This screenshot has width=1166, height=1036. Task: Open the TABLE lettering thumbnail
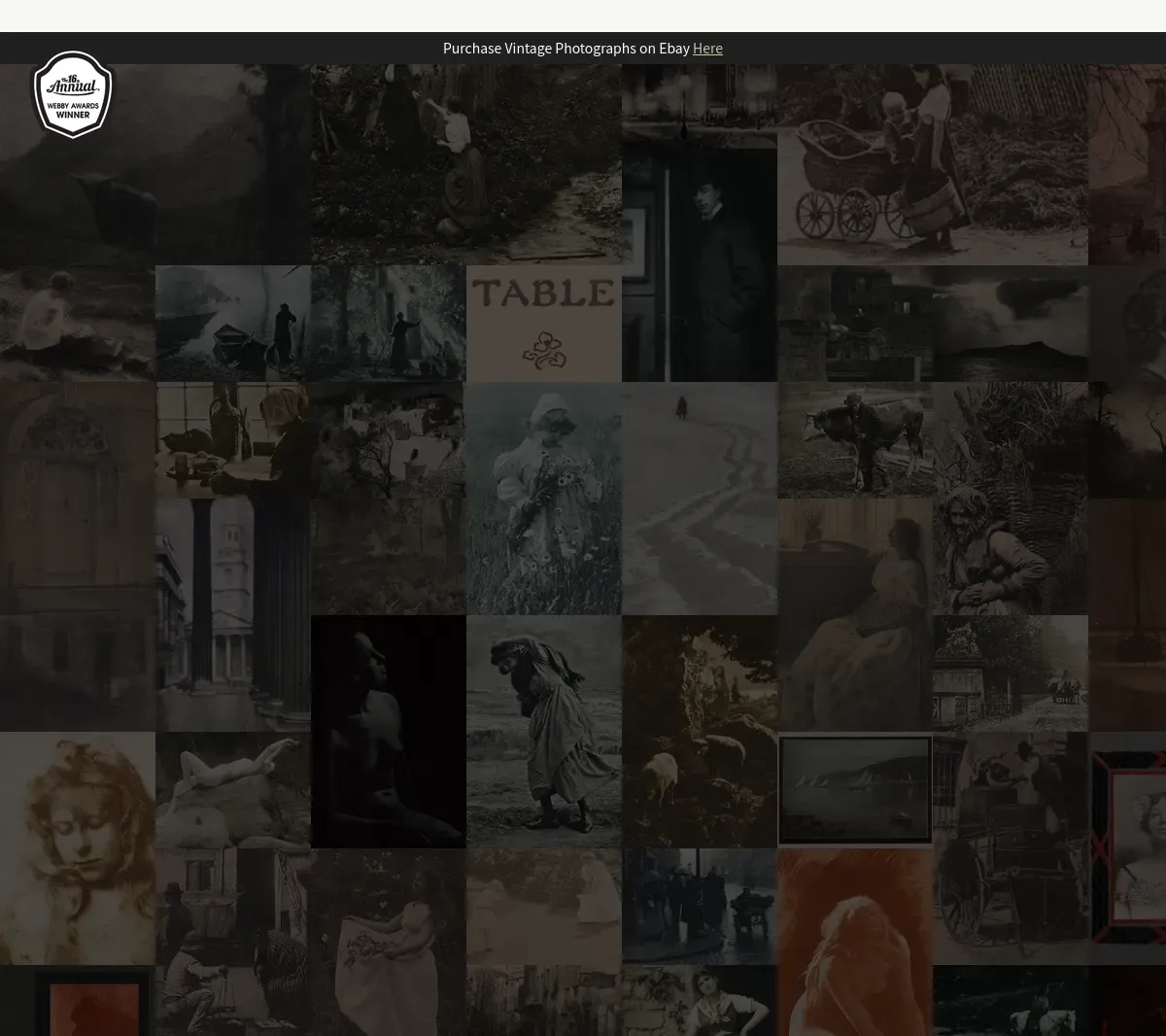coord(544,324)
